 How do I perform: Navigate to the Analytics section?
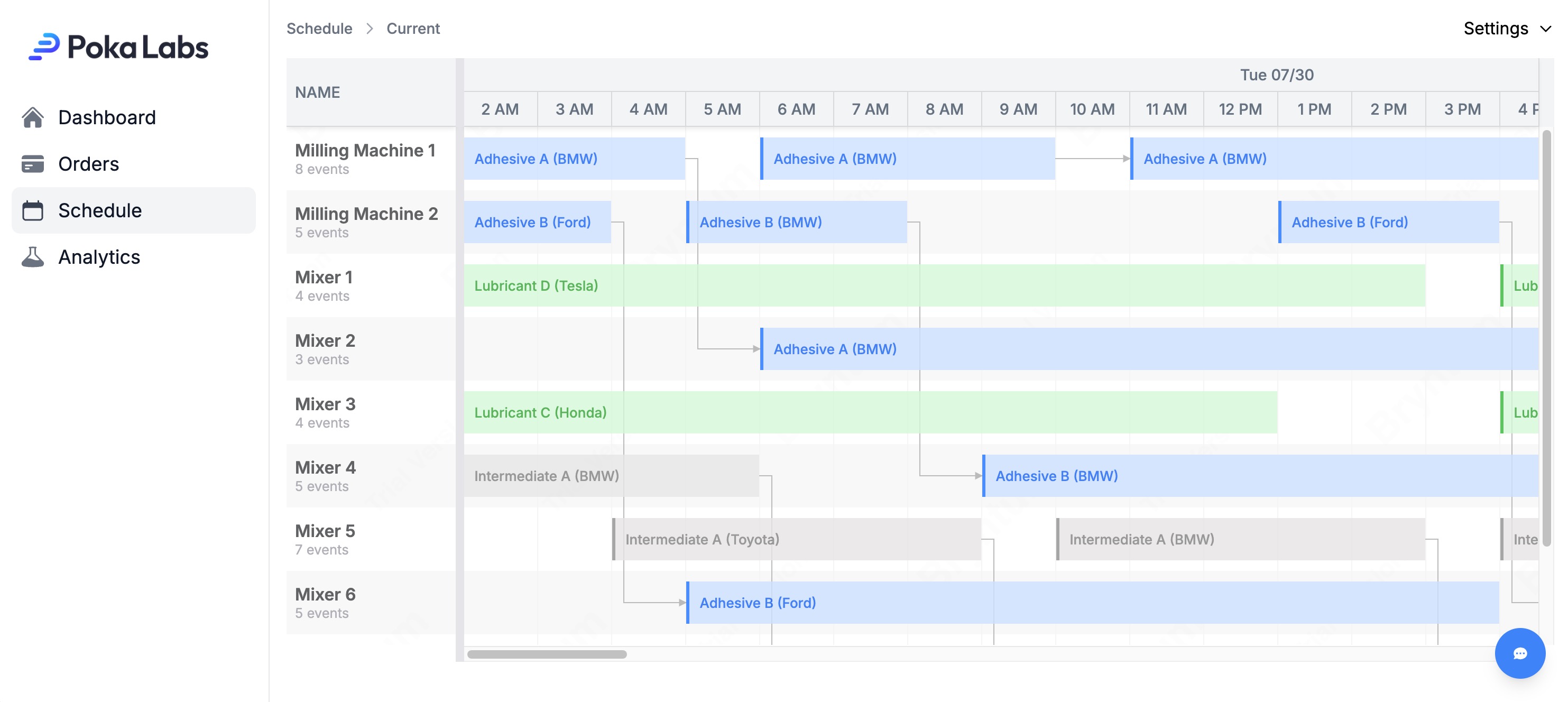coord(99,257)
